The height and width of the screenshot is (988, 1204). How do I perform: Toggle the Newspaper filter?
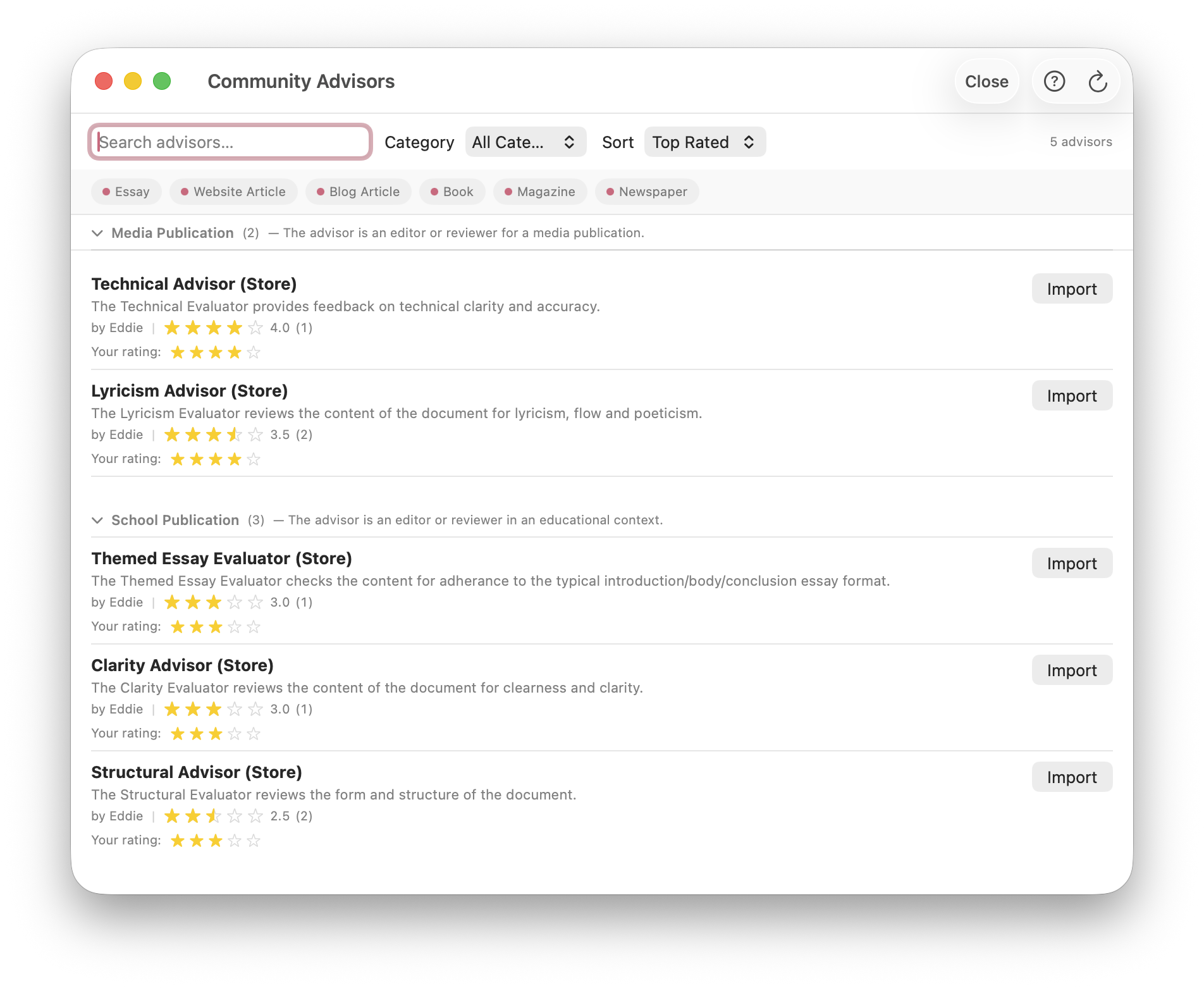pos(647,192)
